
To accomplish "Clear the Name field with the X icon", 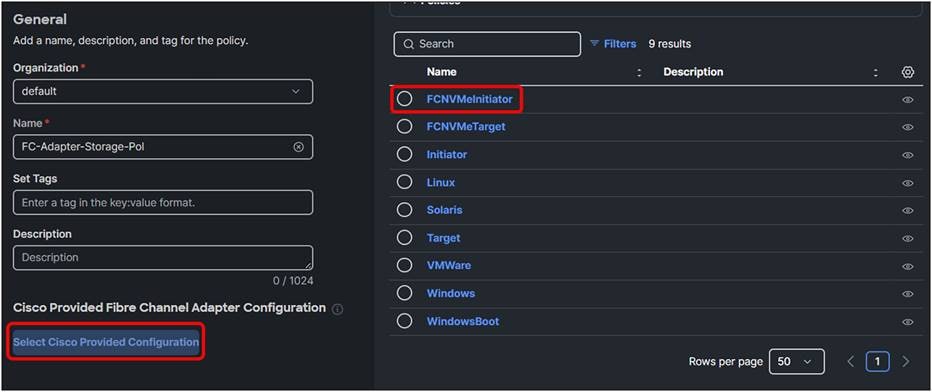I will 298,147.
